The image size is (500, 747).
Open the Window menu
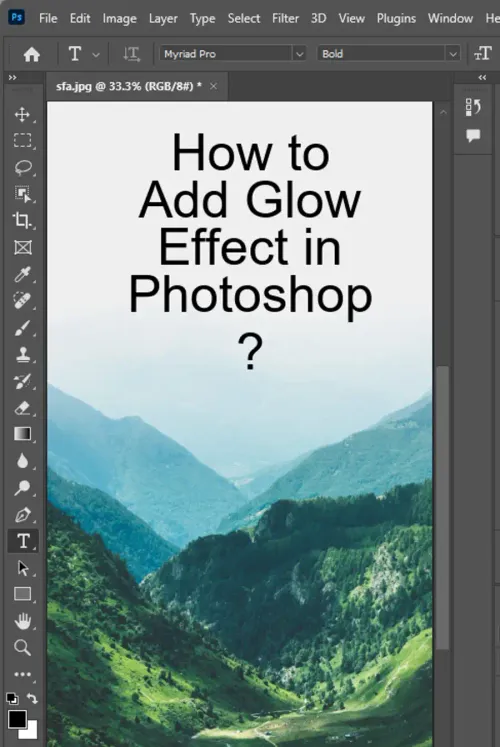click(x=450, y=19)
